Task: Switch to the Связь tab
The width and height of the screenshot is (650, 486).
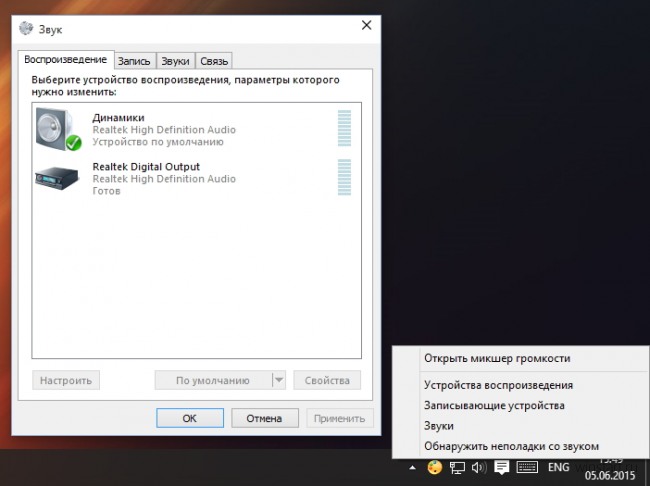Action: point(214,61)
